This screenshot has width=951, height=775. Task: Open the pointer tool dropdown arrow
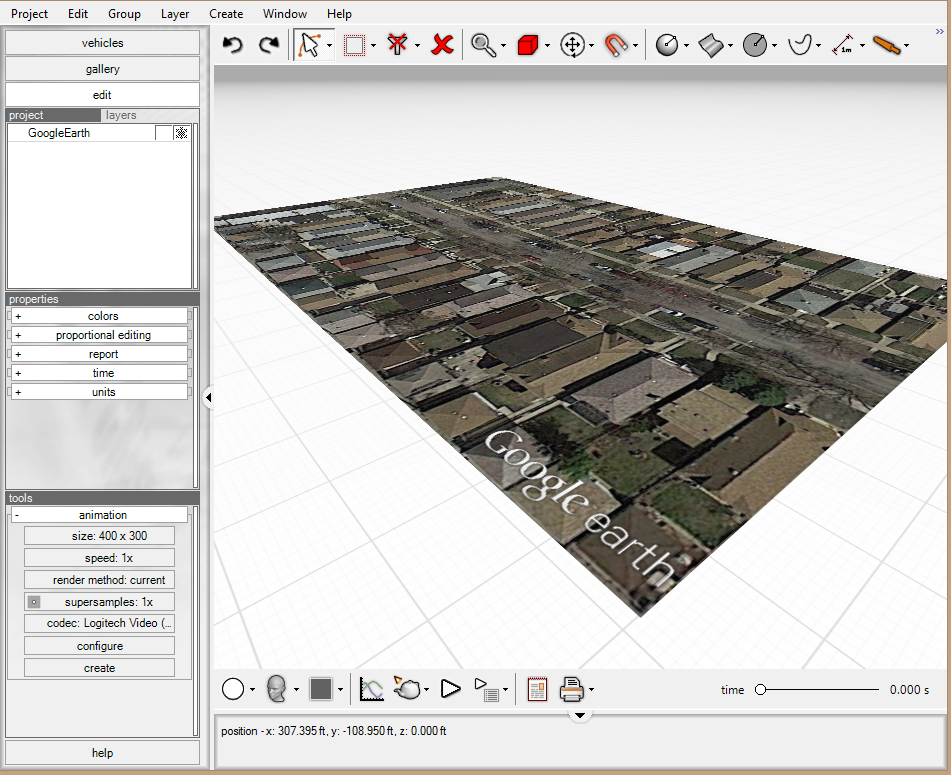point(329,46)
